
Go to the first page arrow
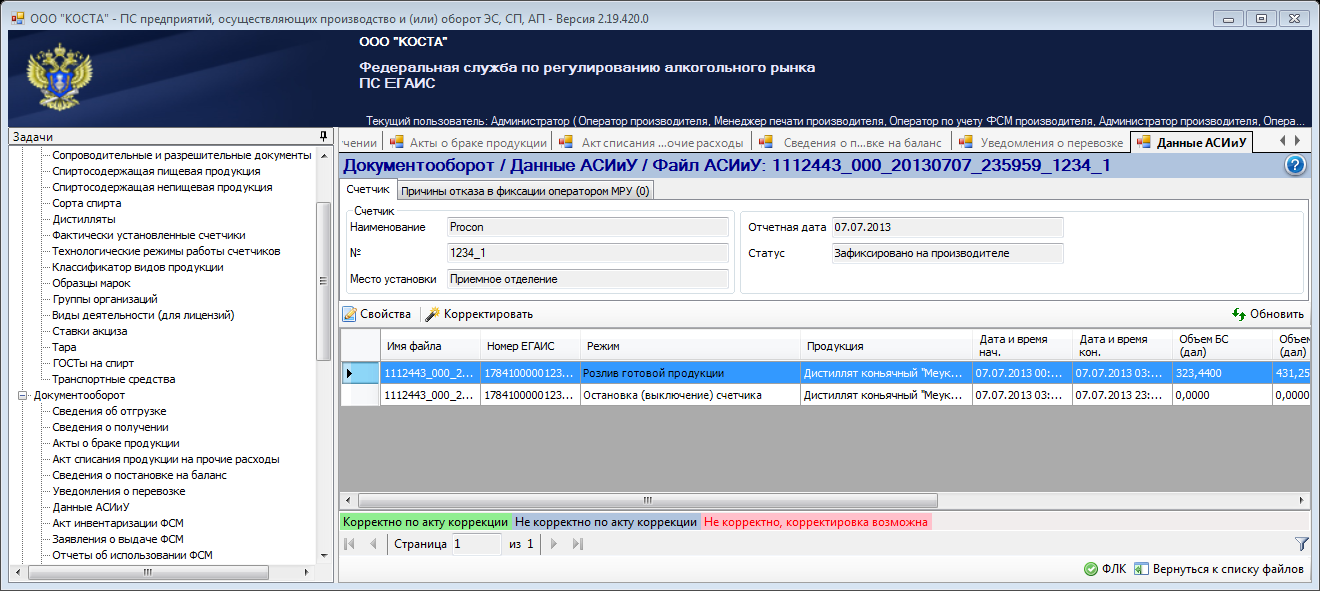click(x=350, y=544)
